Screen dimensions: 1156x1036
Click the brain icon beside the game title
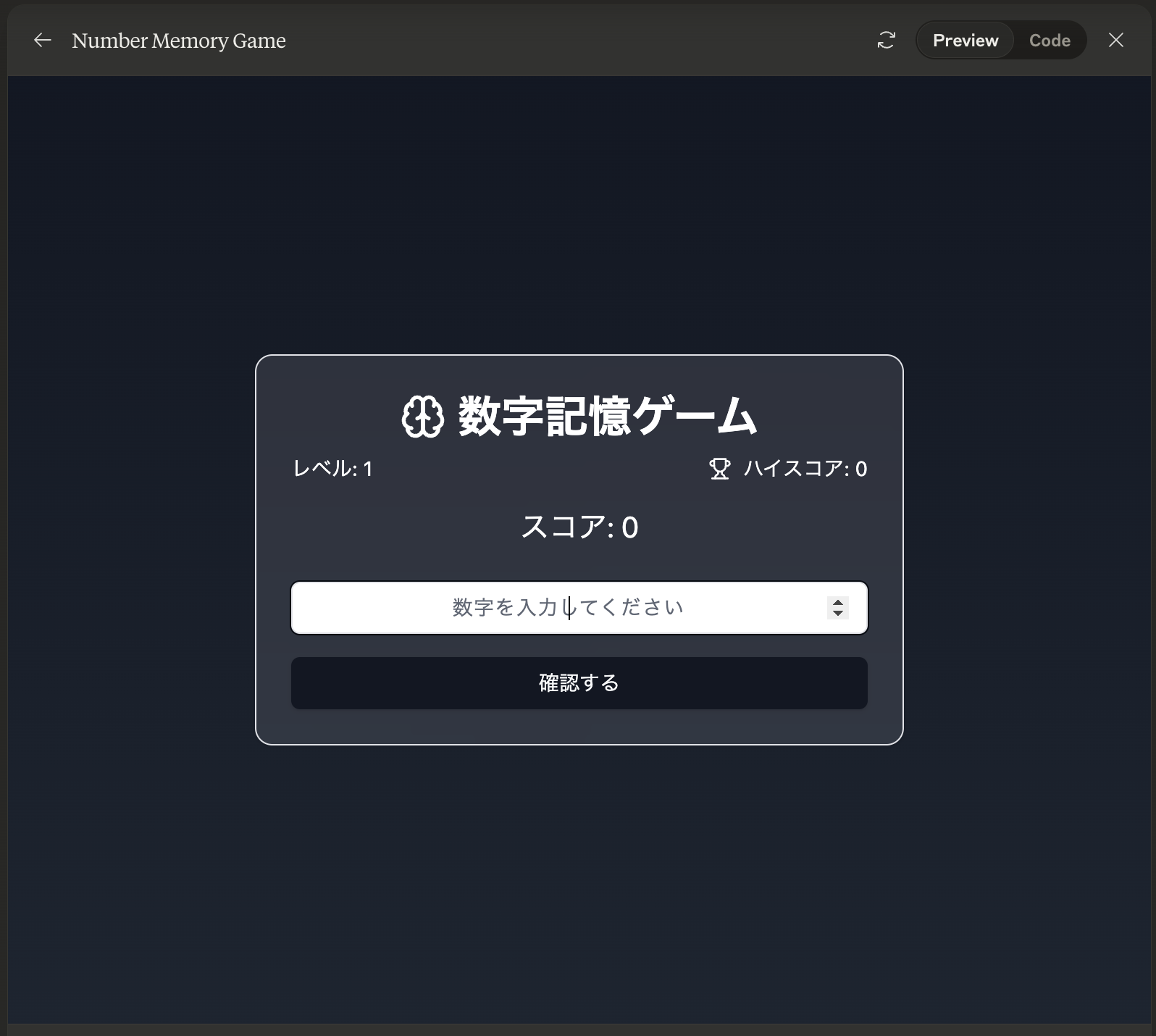tap(422, 417)
